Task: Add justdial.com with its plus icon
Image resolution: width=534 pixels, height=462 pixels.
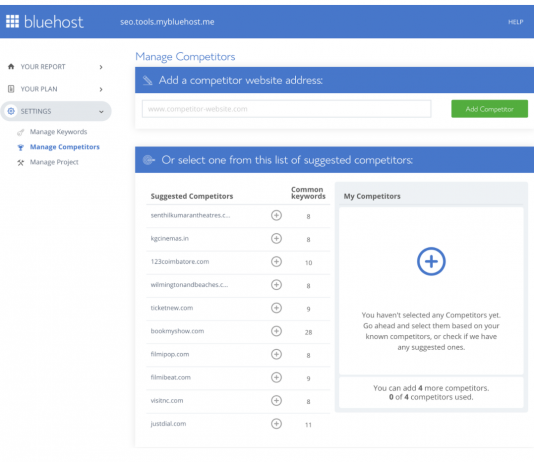Action: [x=276, y=424]
